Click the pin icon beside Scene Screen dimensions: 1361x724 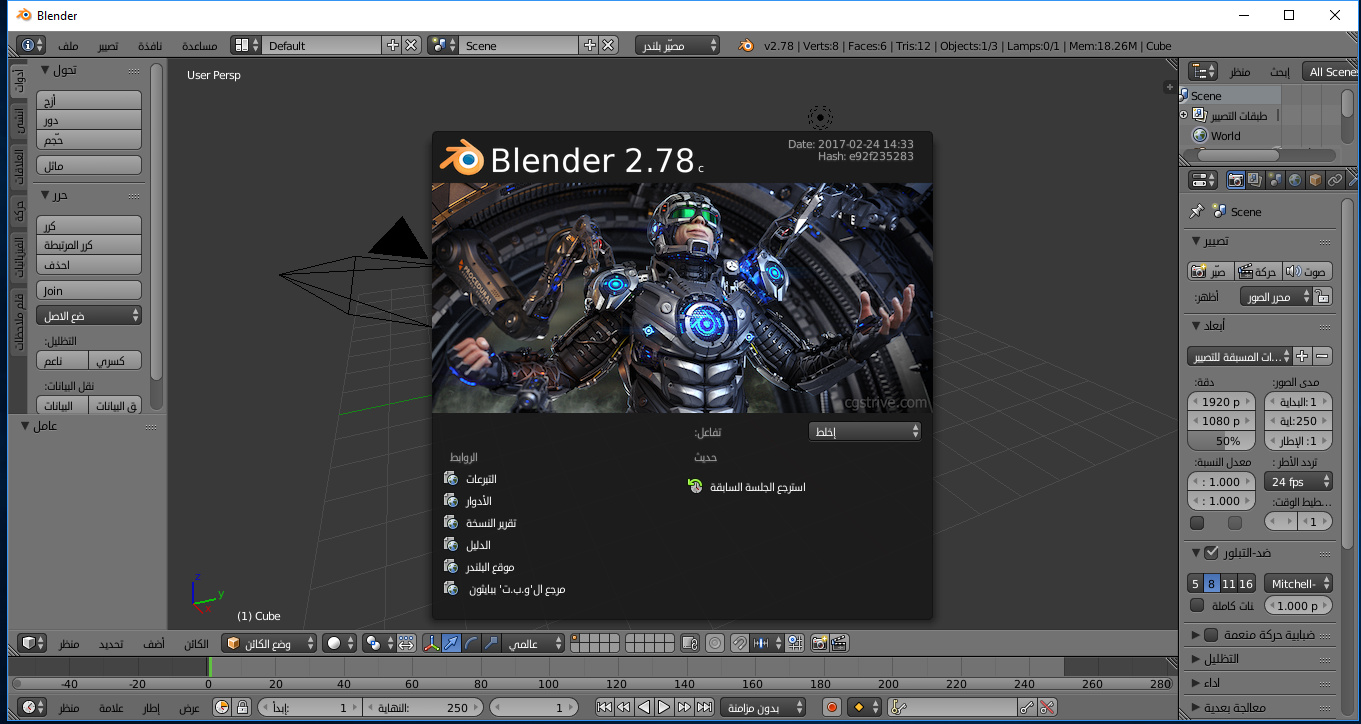click(x=1196, y=211)
